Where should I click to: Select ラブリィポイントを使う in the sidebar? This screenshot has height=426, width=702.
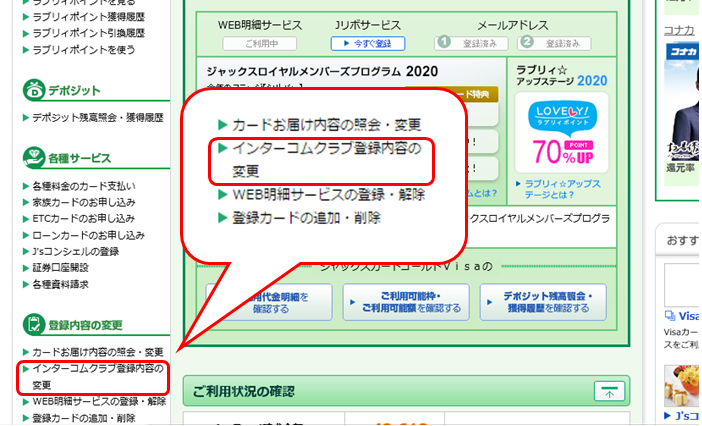click(x=83, y=50)
